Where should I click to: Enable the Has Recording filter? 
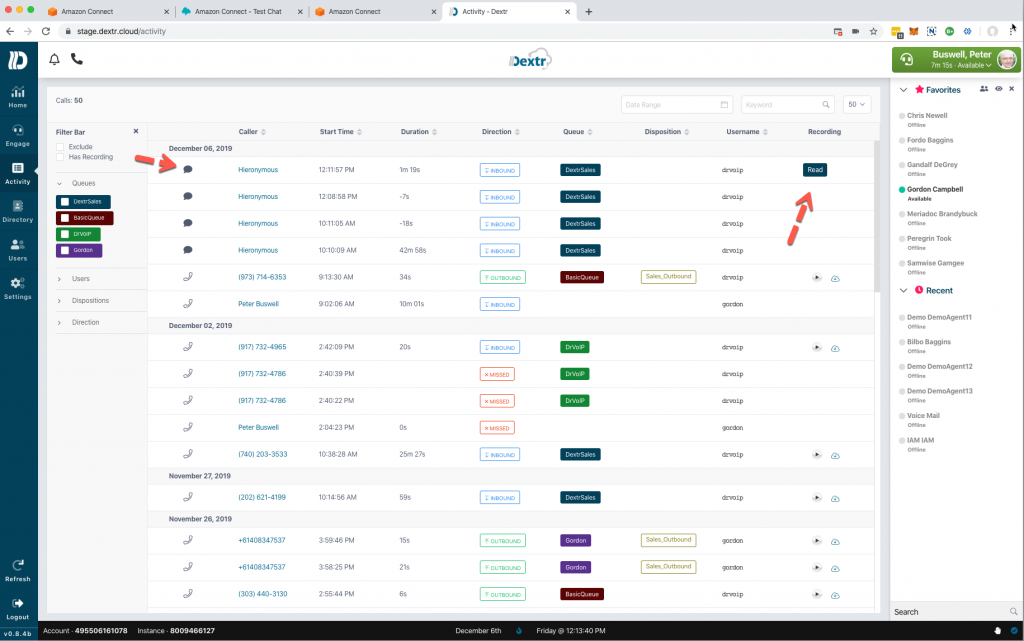point(60,157)
